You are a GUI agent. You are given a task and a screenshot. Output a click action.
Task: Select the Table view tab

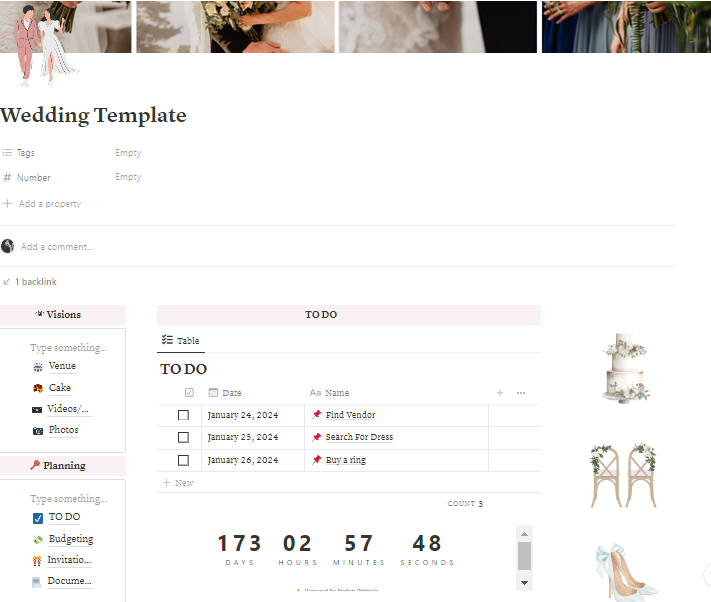(180, 340)
